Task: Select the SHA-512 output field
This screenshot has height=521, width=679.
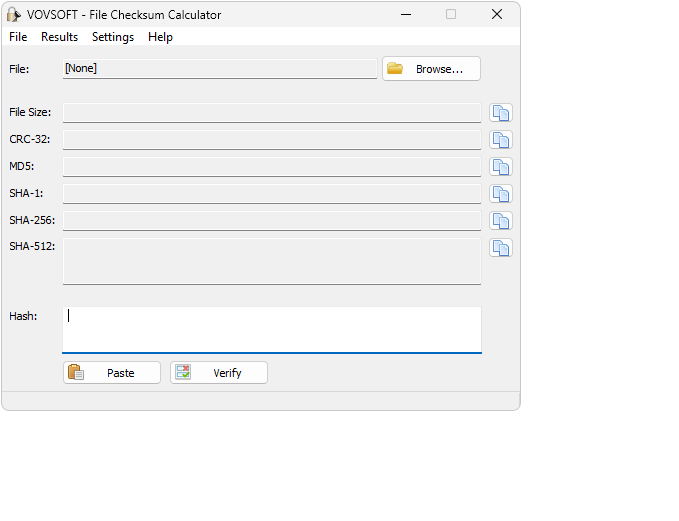Action: (272, 261)
